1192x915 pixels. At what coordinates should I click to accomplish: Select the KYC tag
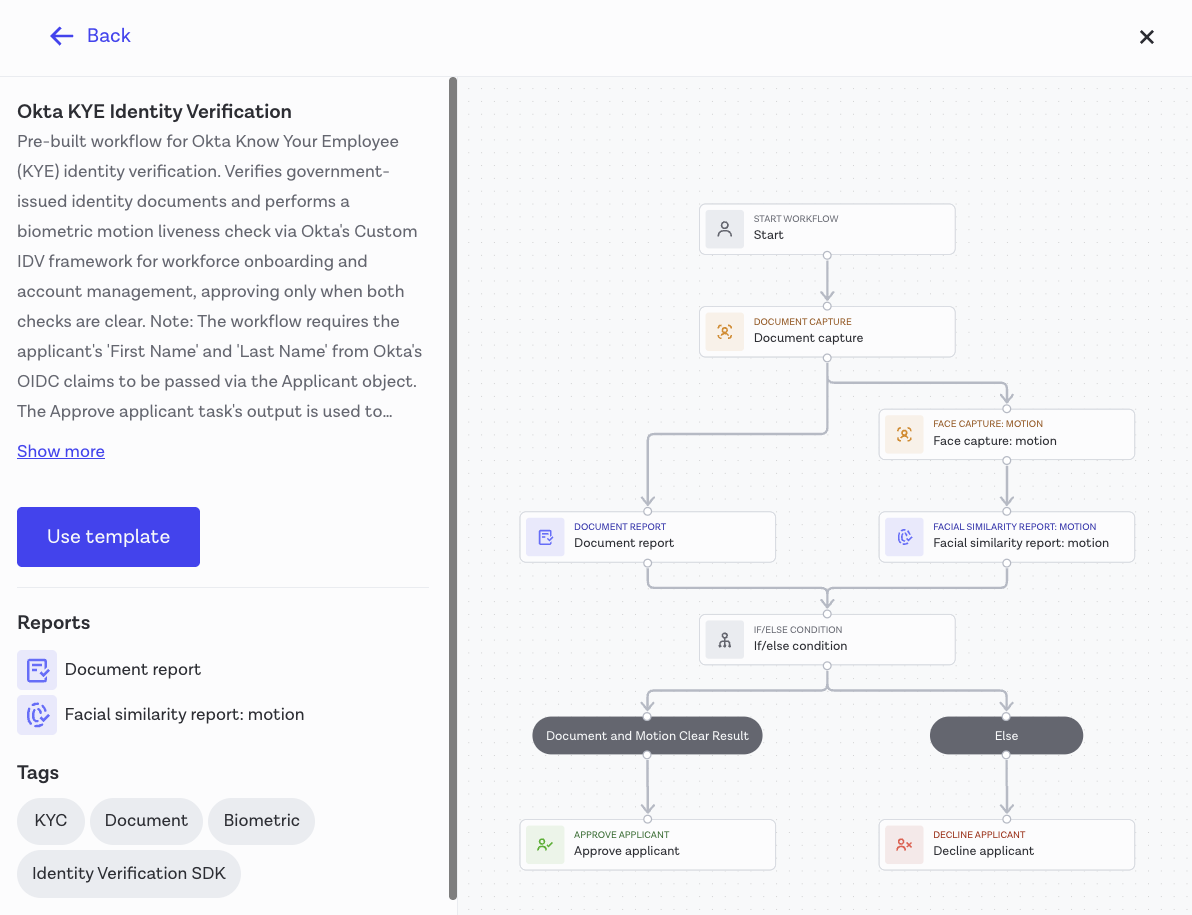pos(51,821)
